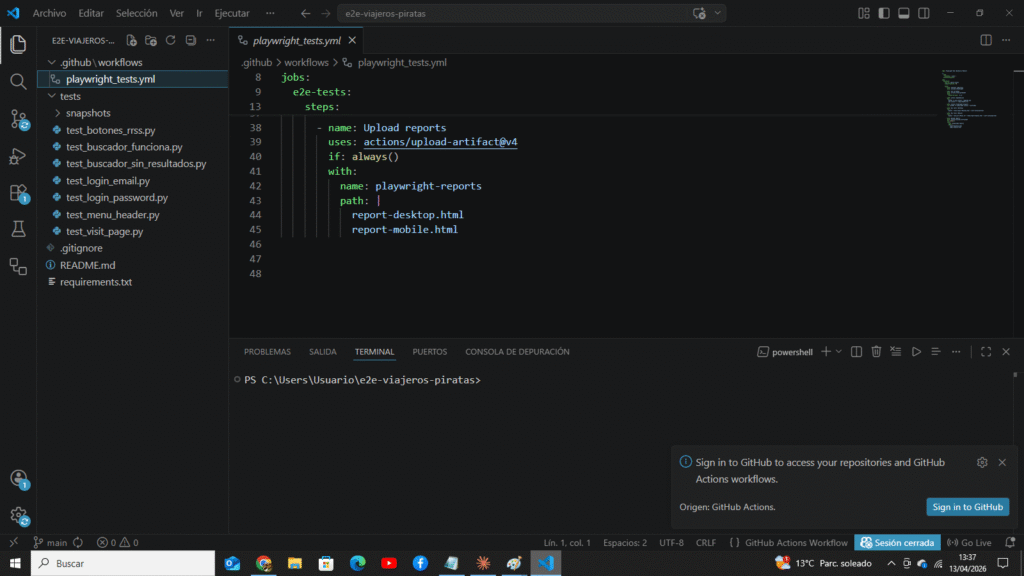Toggle primary side bar visibility
This screenshot has height=576, width=1024.
click(884, 13)
